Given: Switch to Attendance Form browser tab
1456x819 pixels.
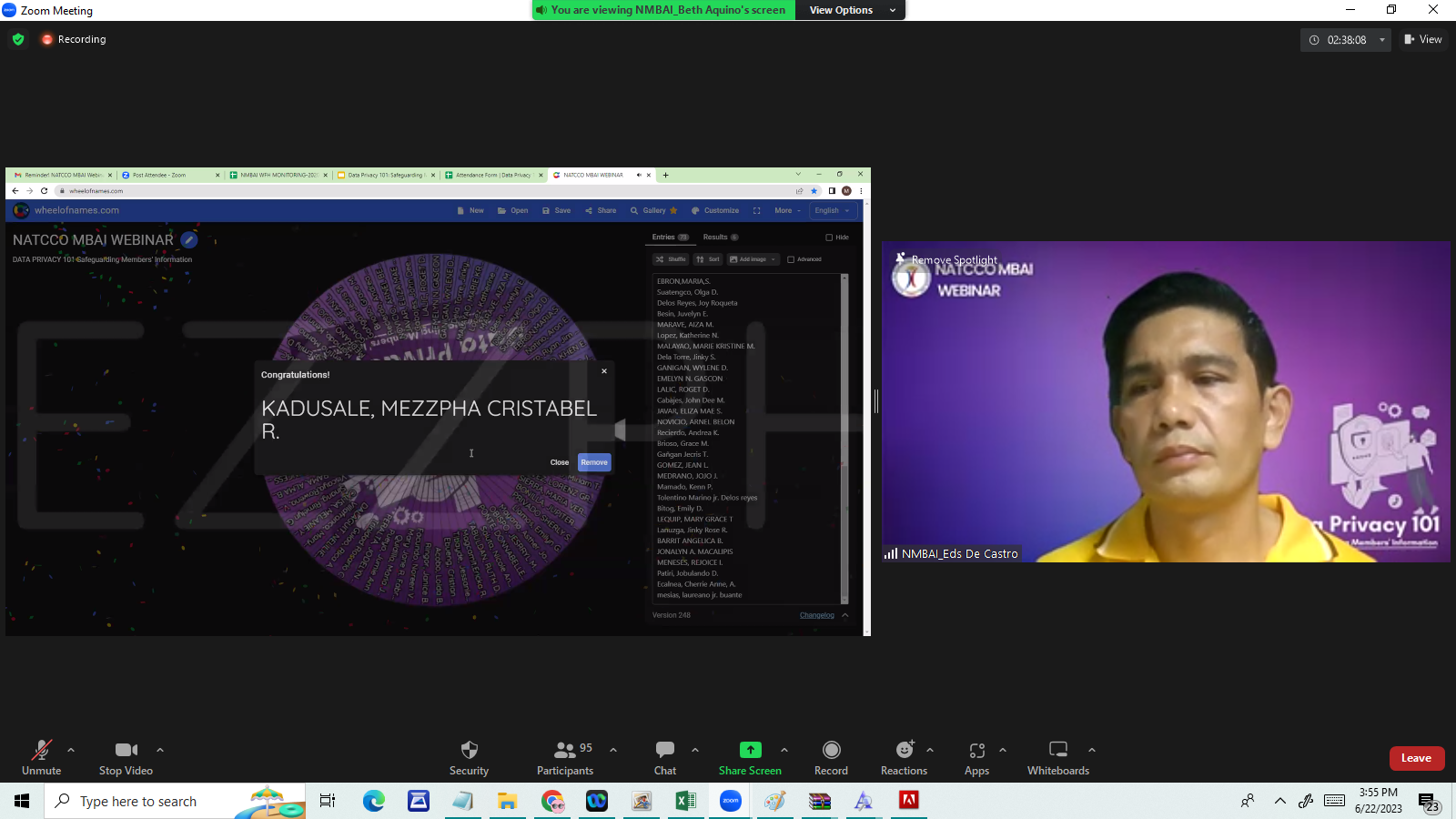Looking at the screenshot, I should point(493,175).
